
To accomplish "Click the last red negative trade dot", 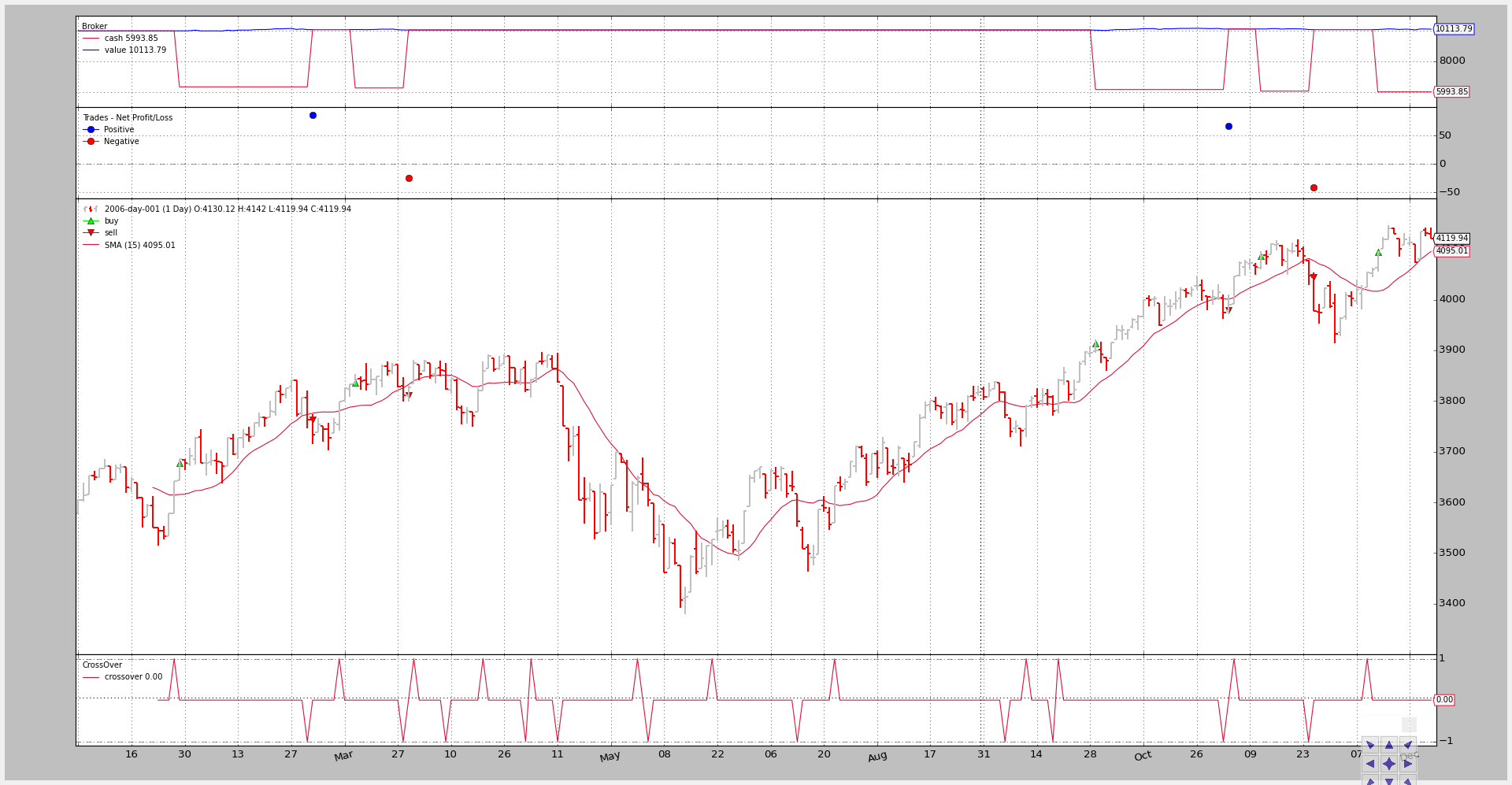I will [1314, 188].
